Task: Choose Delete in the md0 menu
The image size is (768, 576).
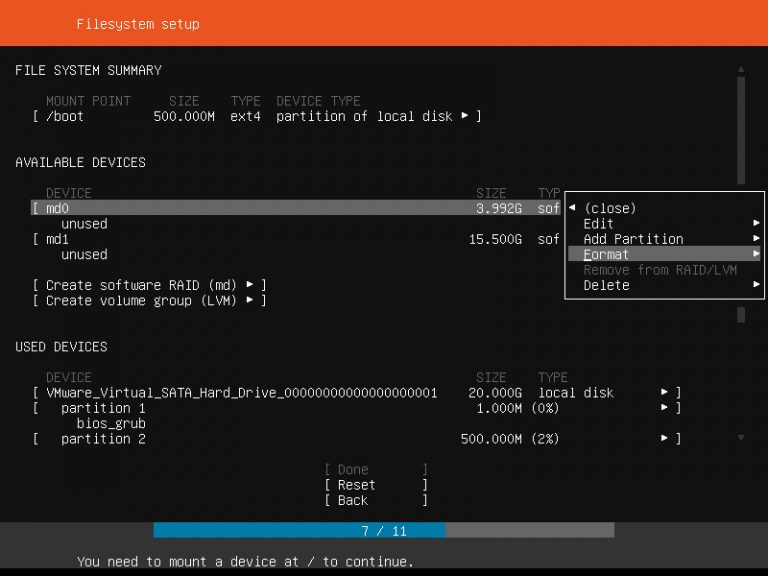Action: [x=664, y=285]
